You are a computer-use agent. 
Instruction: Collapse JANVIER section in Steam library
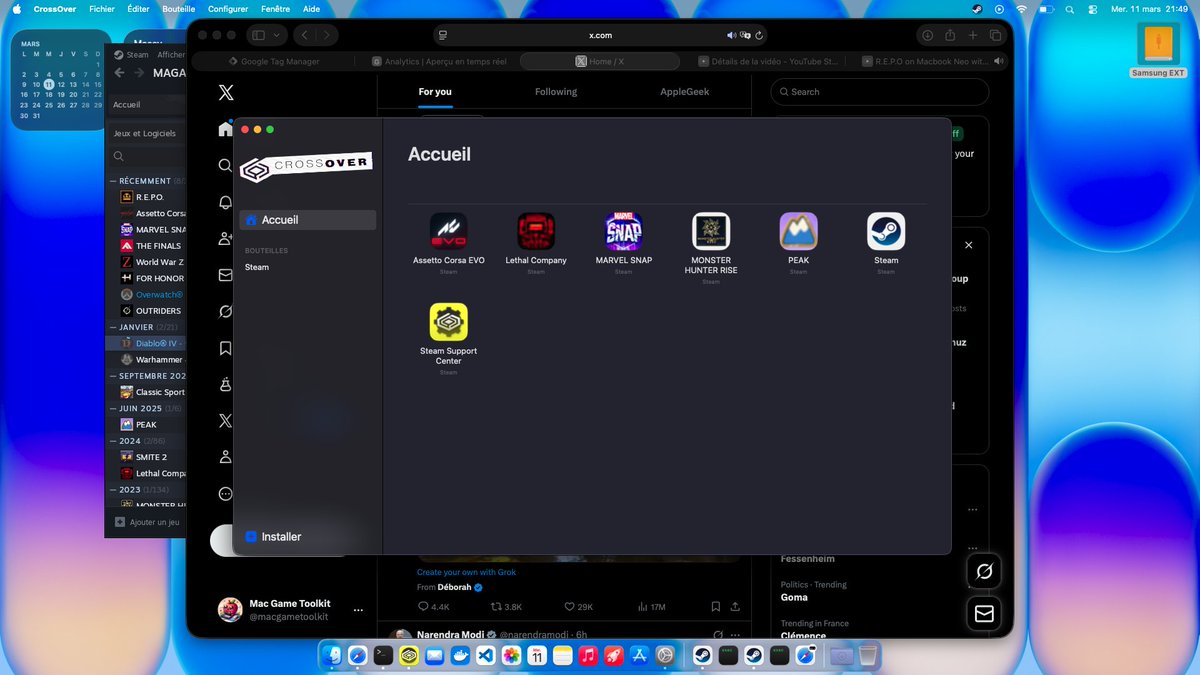(112, 327)
